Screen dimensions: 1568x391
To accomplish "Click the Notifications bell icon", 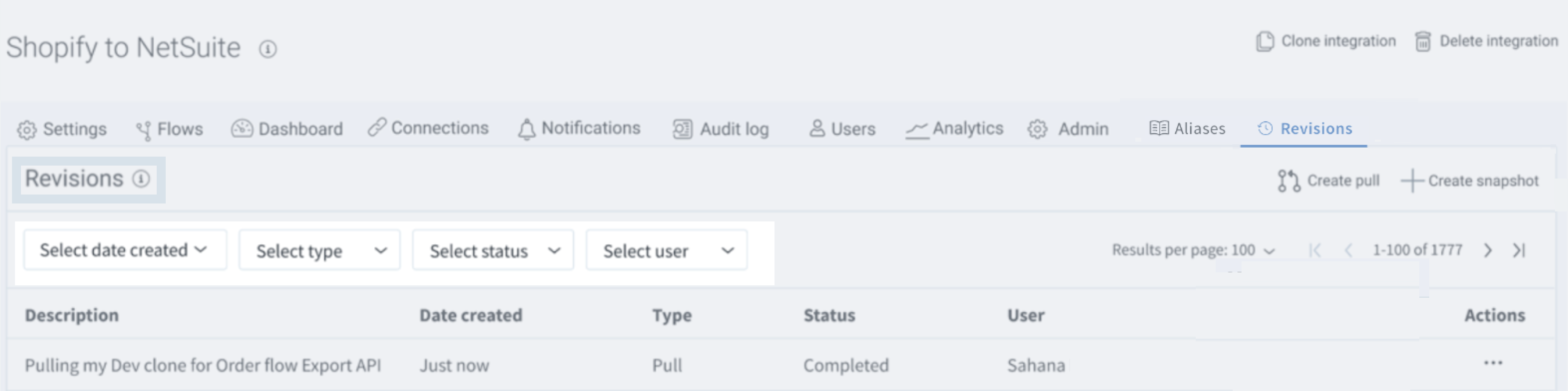I will 526,129.
